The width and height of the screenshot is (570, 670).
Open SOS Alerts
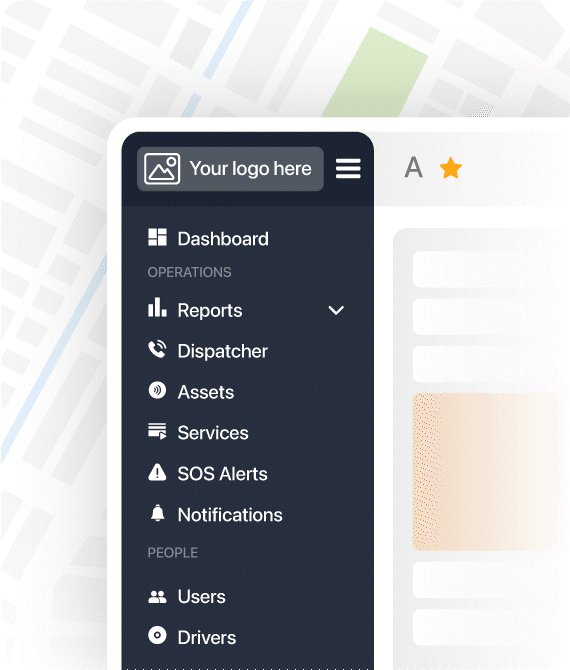point(223,474)
